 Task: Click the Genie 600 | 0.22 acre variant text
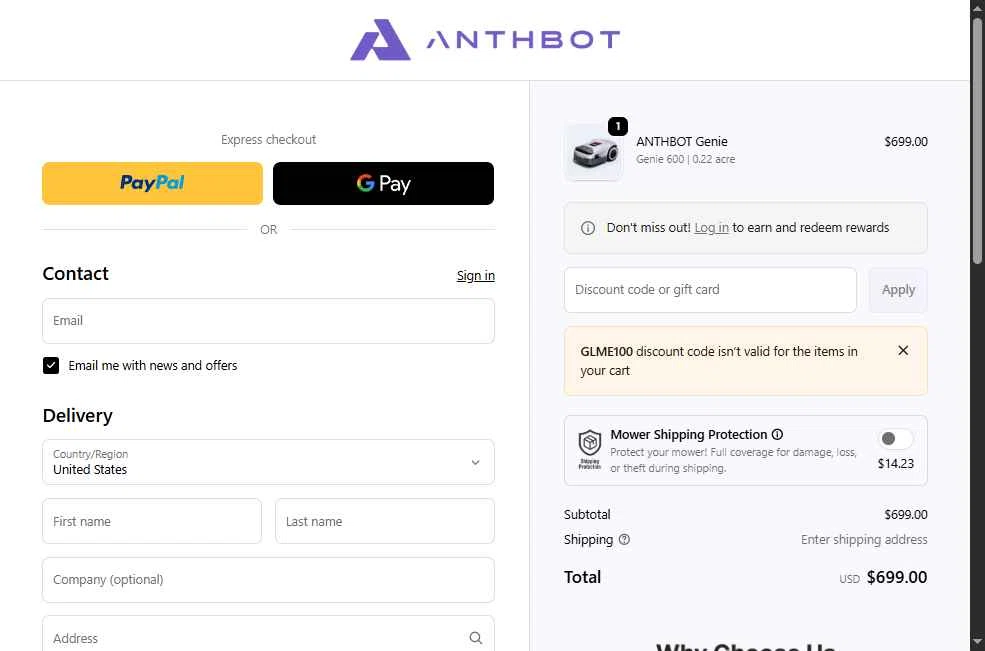[x=685, y=159]
